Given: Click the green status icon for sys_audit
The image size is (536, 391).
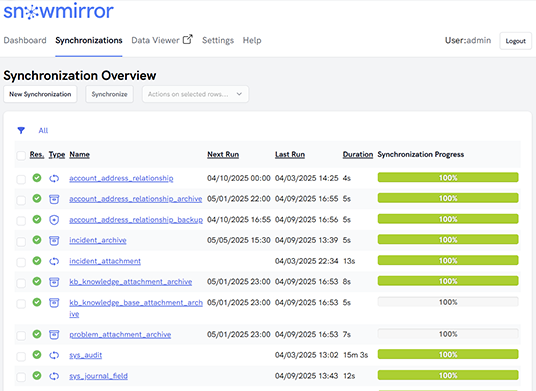Looking at the screenshot, I should (37, 355).
